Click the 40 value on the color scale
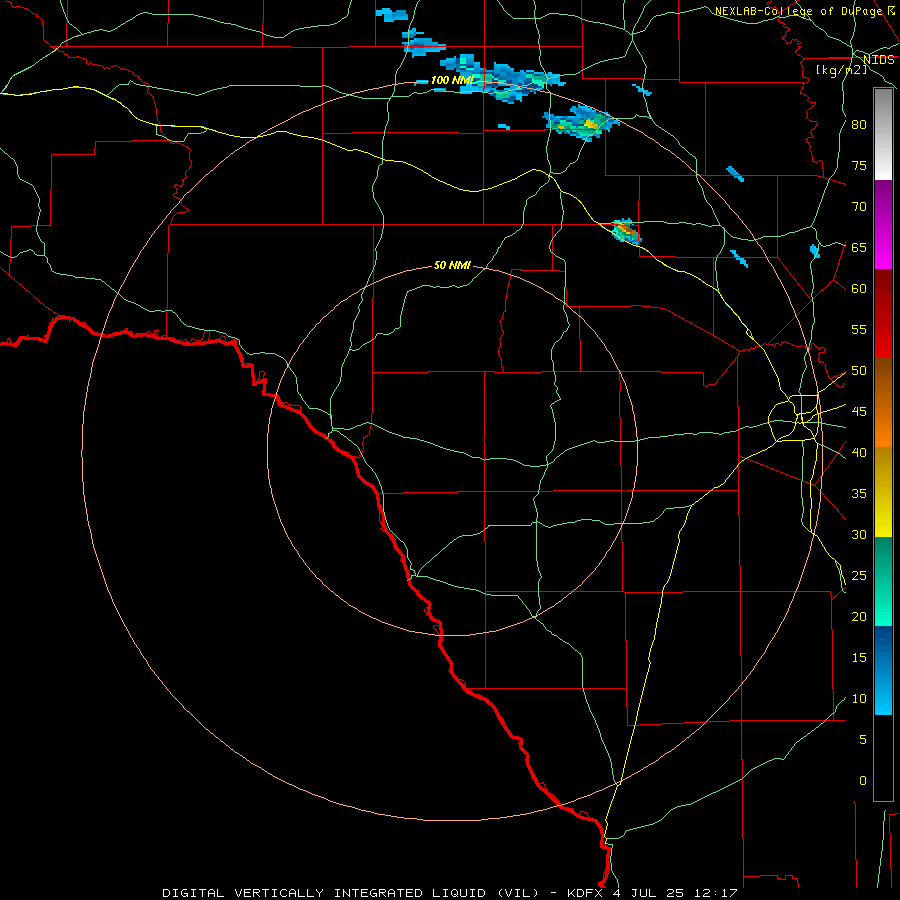 click(859, 452)
